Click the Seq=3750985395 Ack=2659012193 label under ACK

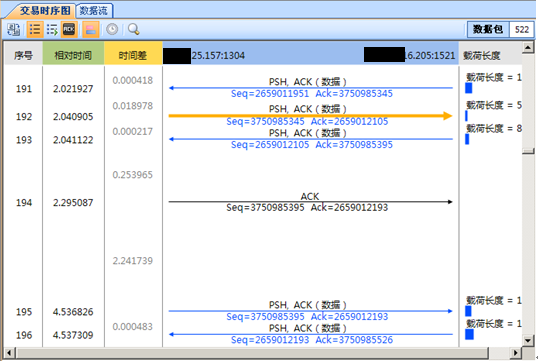307,208
